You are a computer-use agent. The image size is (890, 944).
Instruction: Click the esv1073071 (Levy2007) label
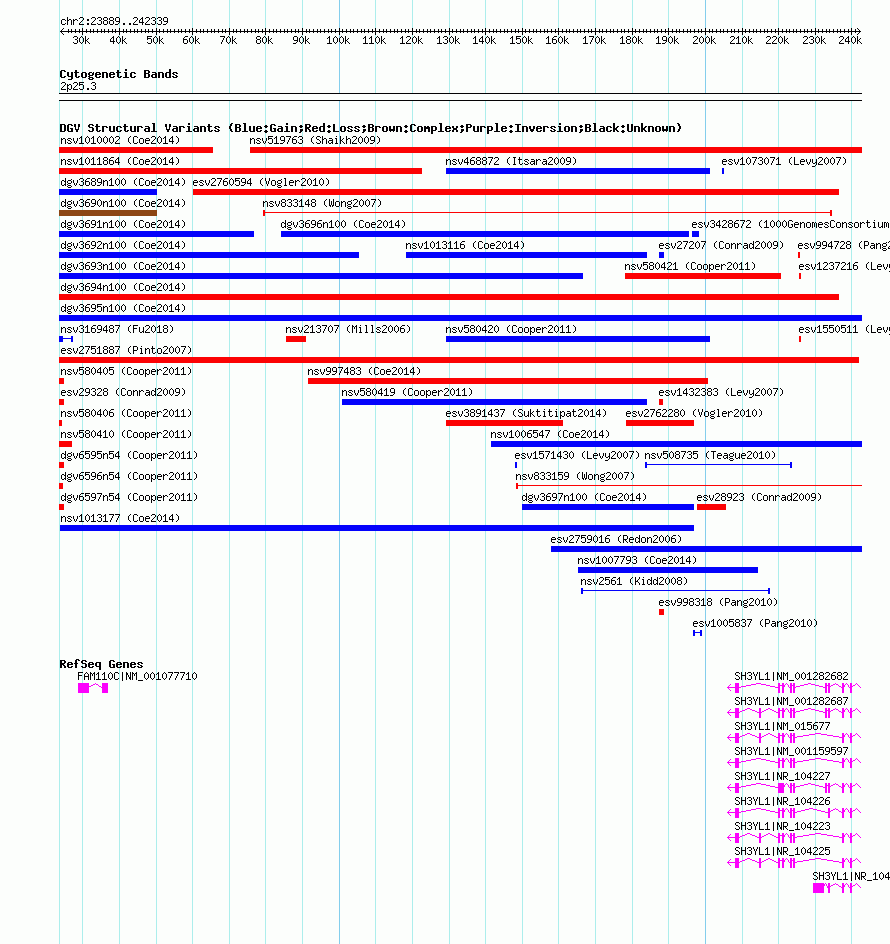pyautogui.click(x=784, y=161)
